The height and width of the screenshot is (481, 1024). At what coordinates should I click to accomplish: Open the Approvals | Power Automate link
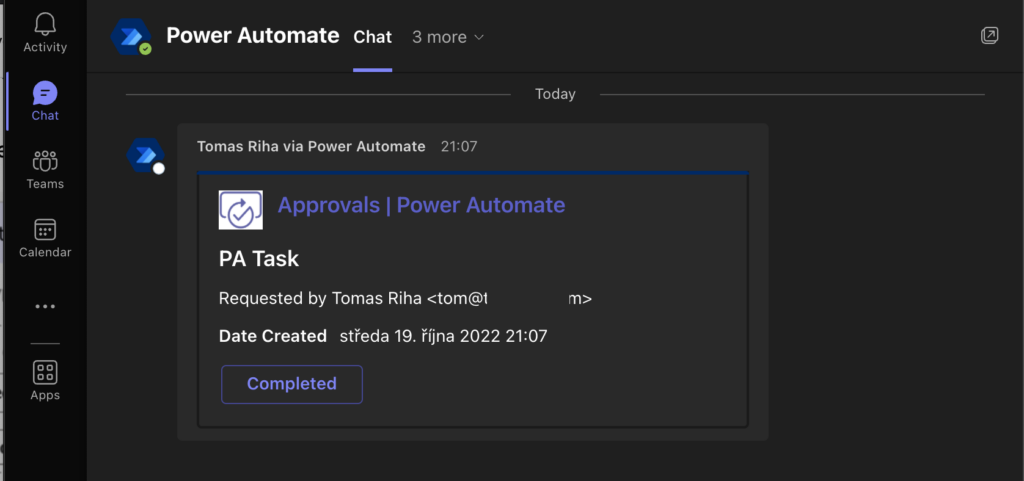(x=421, y=205)
